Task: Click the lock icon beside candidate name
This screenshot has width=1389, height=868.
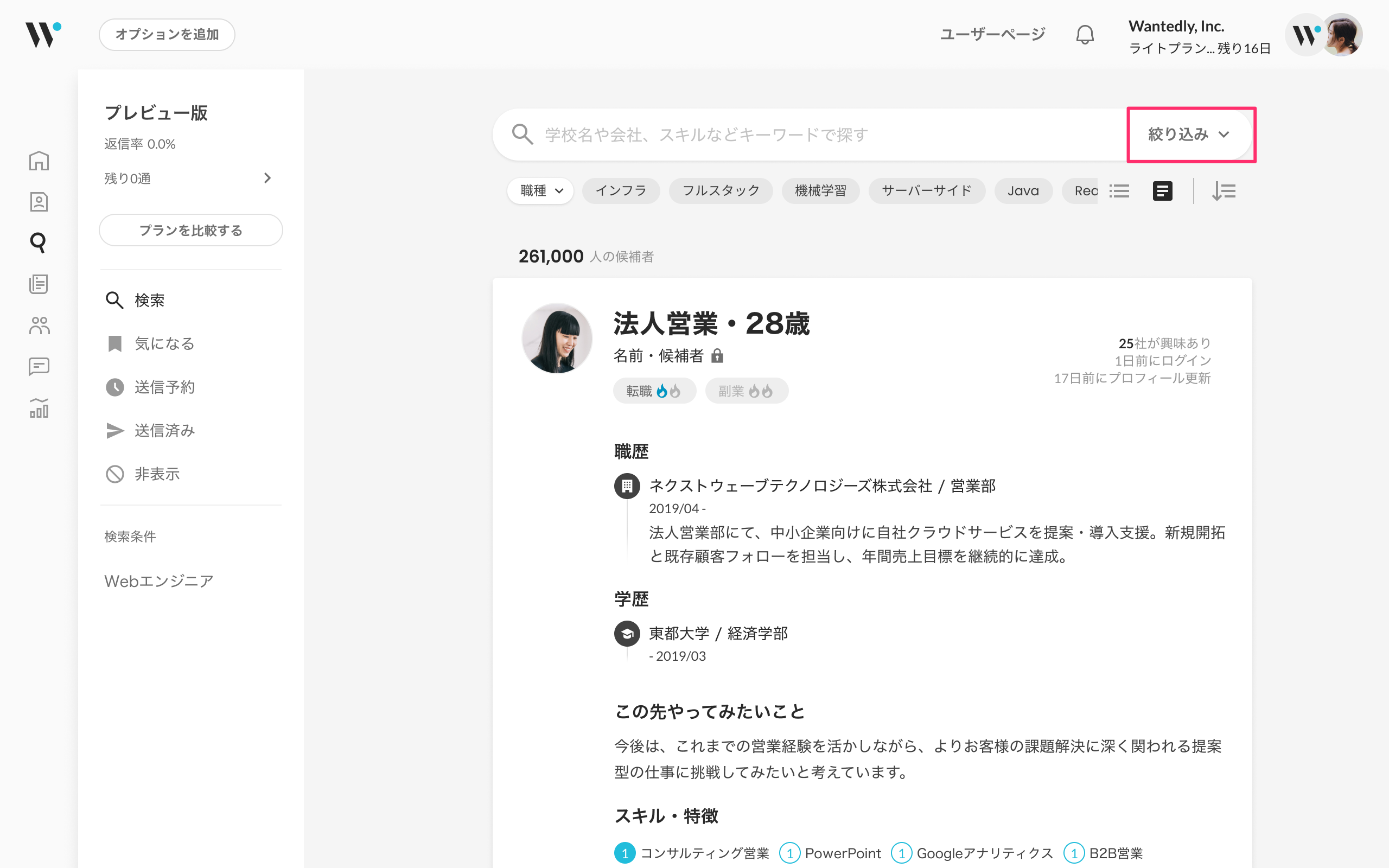Action: 717,356
